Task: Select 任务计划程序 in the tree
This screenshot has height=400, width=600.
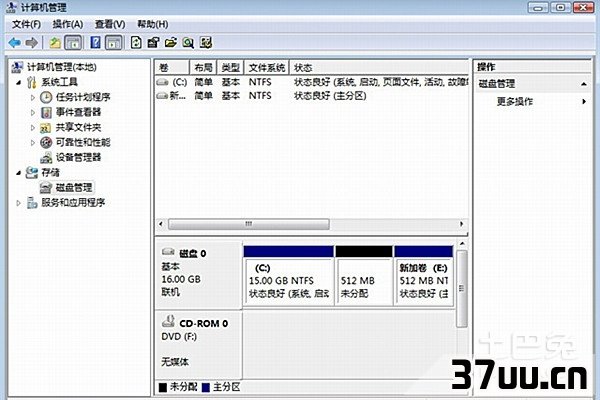Action: (83, 97)
